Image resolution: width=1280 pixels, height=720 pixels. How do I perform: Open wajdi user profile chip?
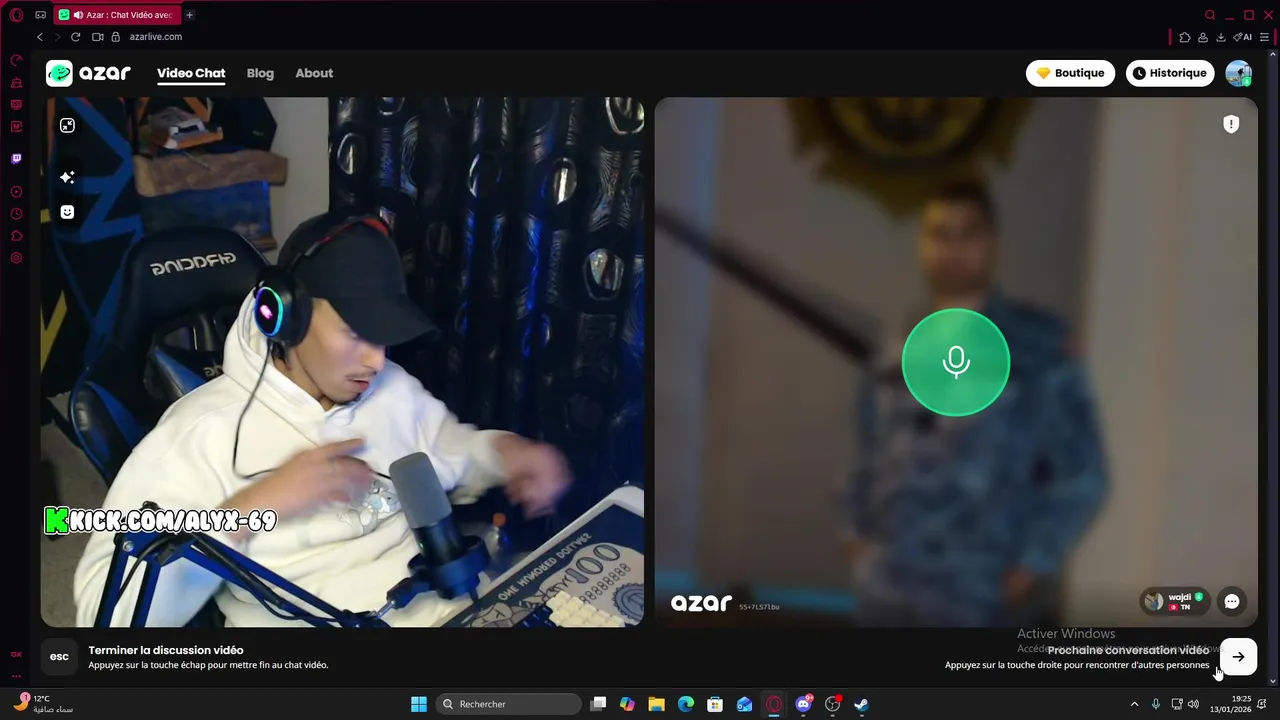click(1175, 601)
